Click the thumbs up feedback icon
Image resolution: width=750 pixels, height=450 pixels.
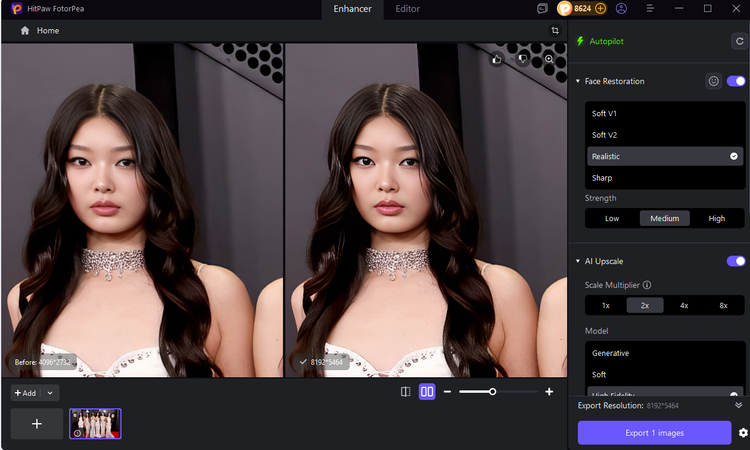pyautogui.click(x=497, y=59)
